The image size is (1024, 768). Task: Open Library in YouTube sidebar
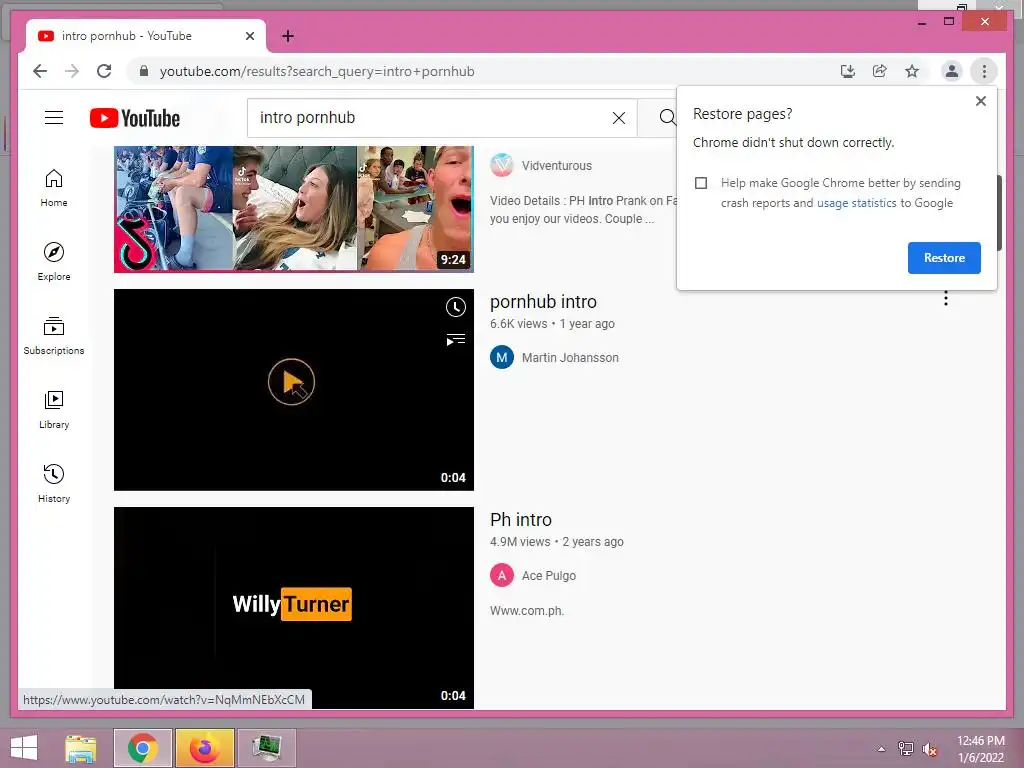[x=54, y=409]
